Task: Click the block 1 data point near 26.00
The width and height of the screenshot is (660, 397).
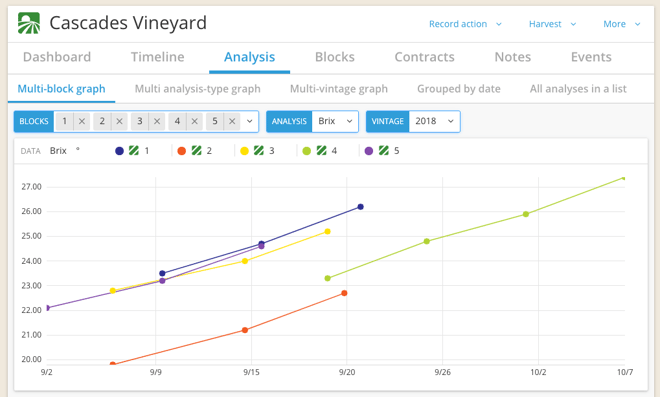Action: click(360, 207)
